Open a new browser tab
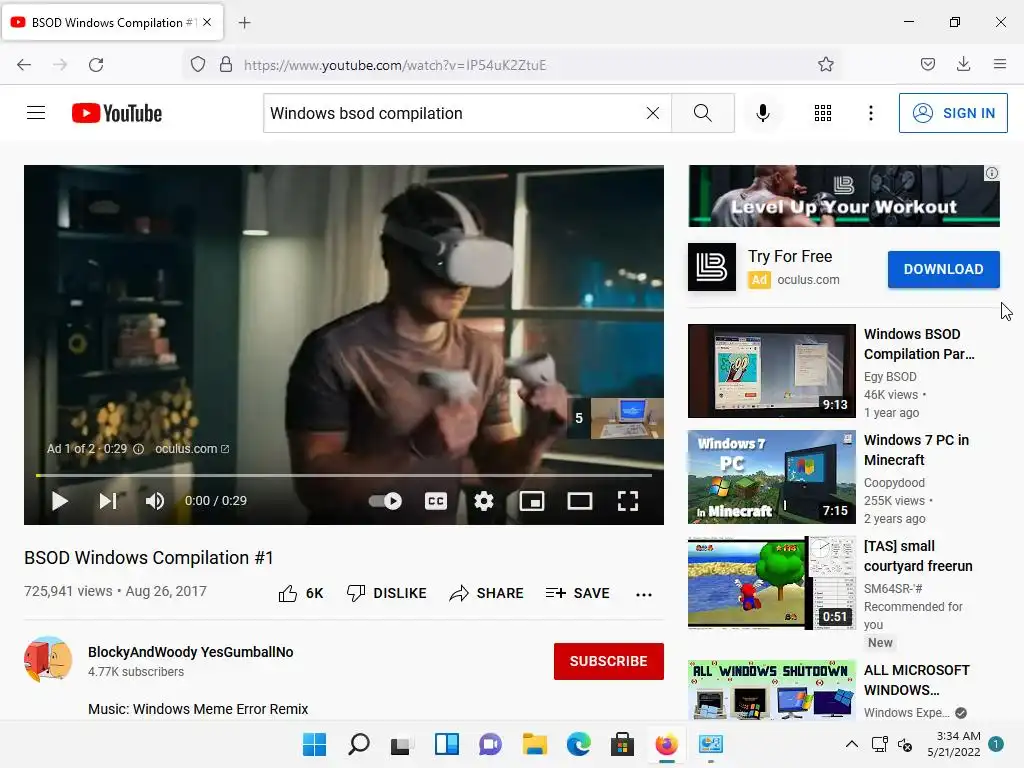Viewport: 1024px width, 768px height. click(x=244, y=23)
